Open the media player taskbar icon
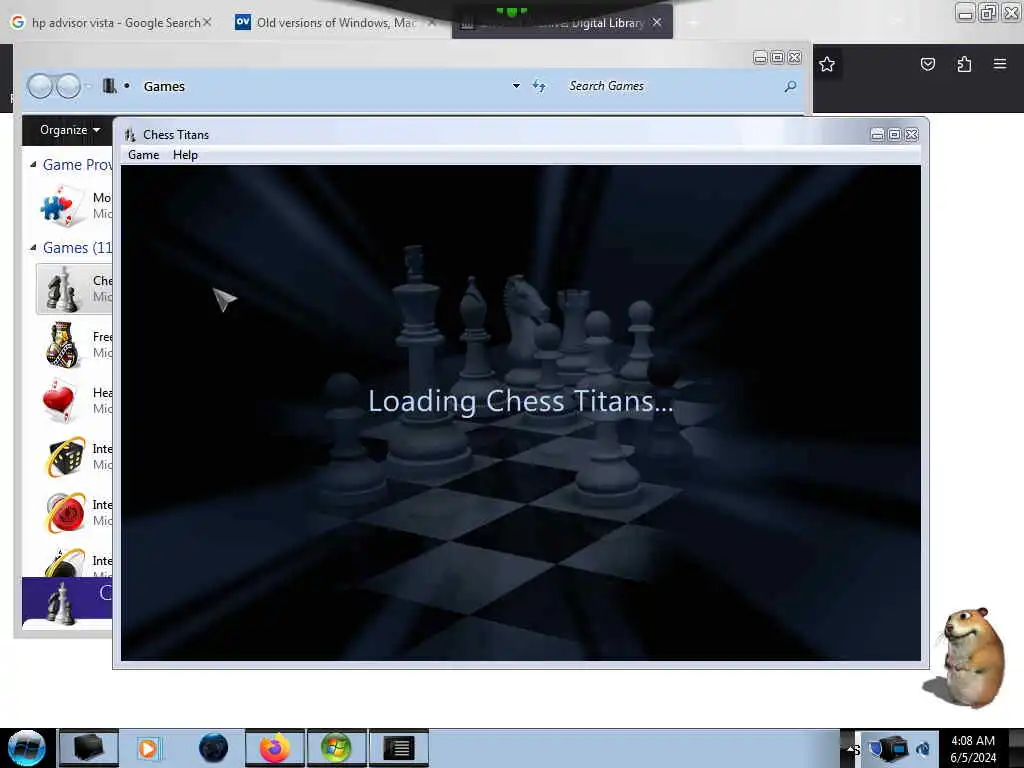The image size is (1024, 768). pyautogui.click(x=148, y=748)
